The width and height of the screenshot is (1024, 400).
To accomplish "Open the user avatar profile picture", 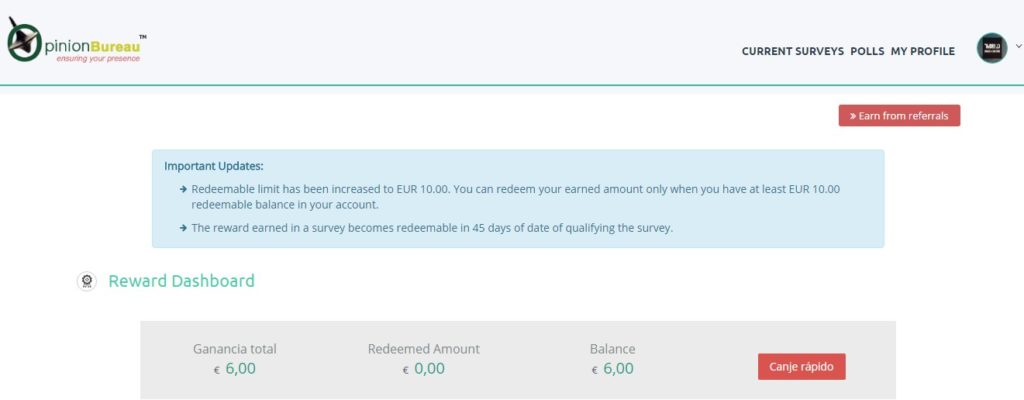I will click(x=991, y=48).
